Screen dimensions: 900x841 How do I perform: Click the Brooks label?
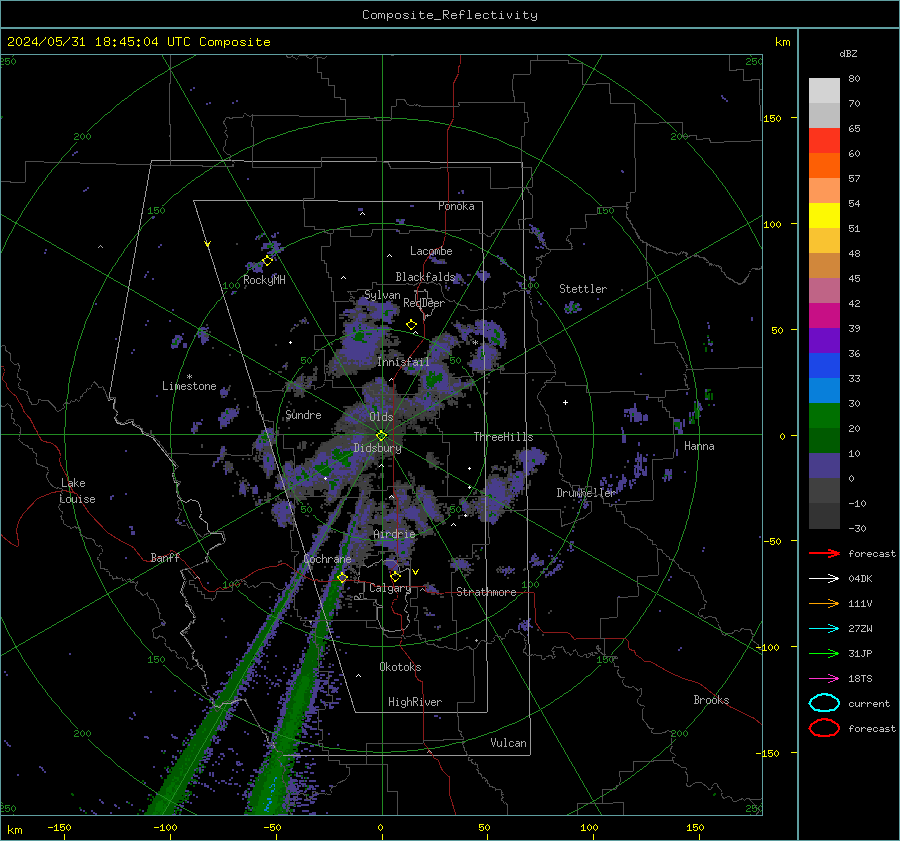(711, 700)
